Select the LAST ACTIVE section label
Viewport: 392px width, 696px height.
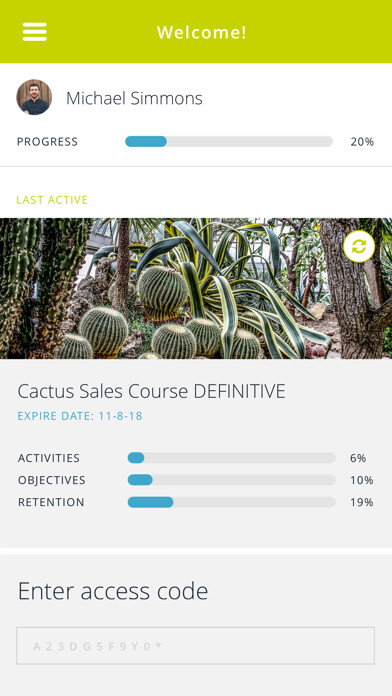[x=52, y=200]
